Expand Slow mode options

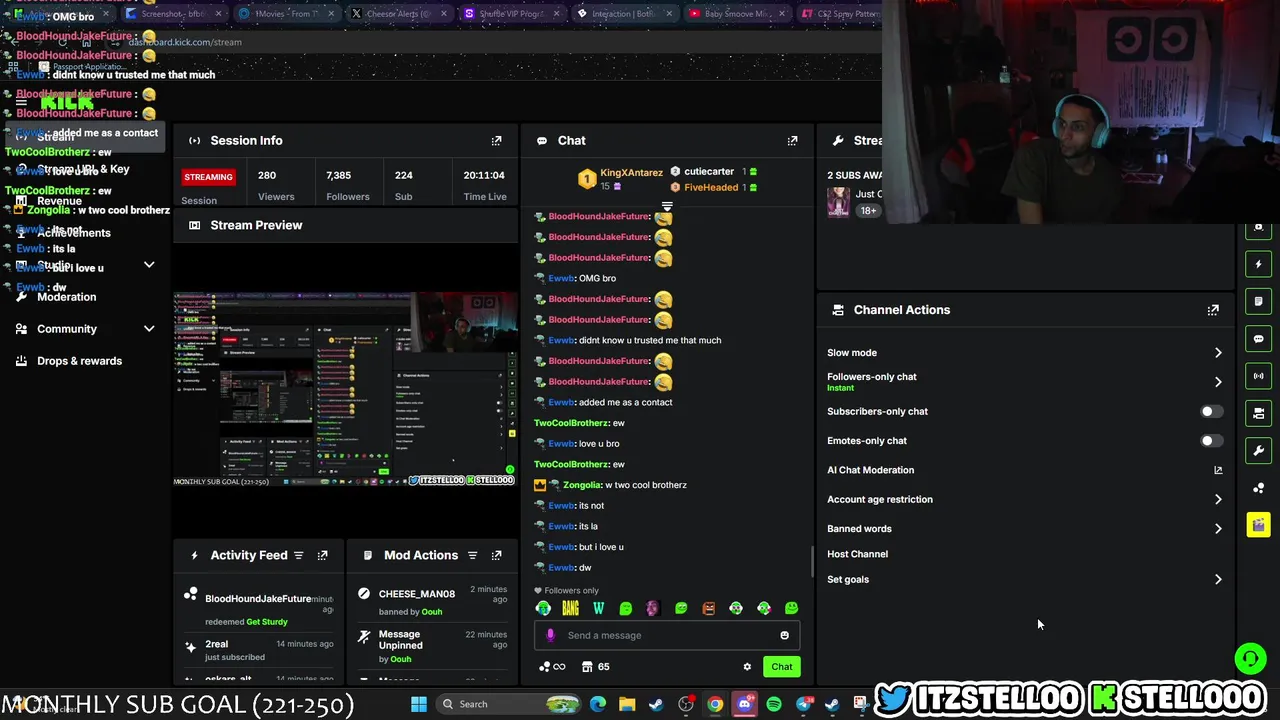[1218, 353]
